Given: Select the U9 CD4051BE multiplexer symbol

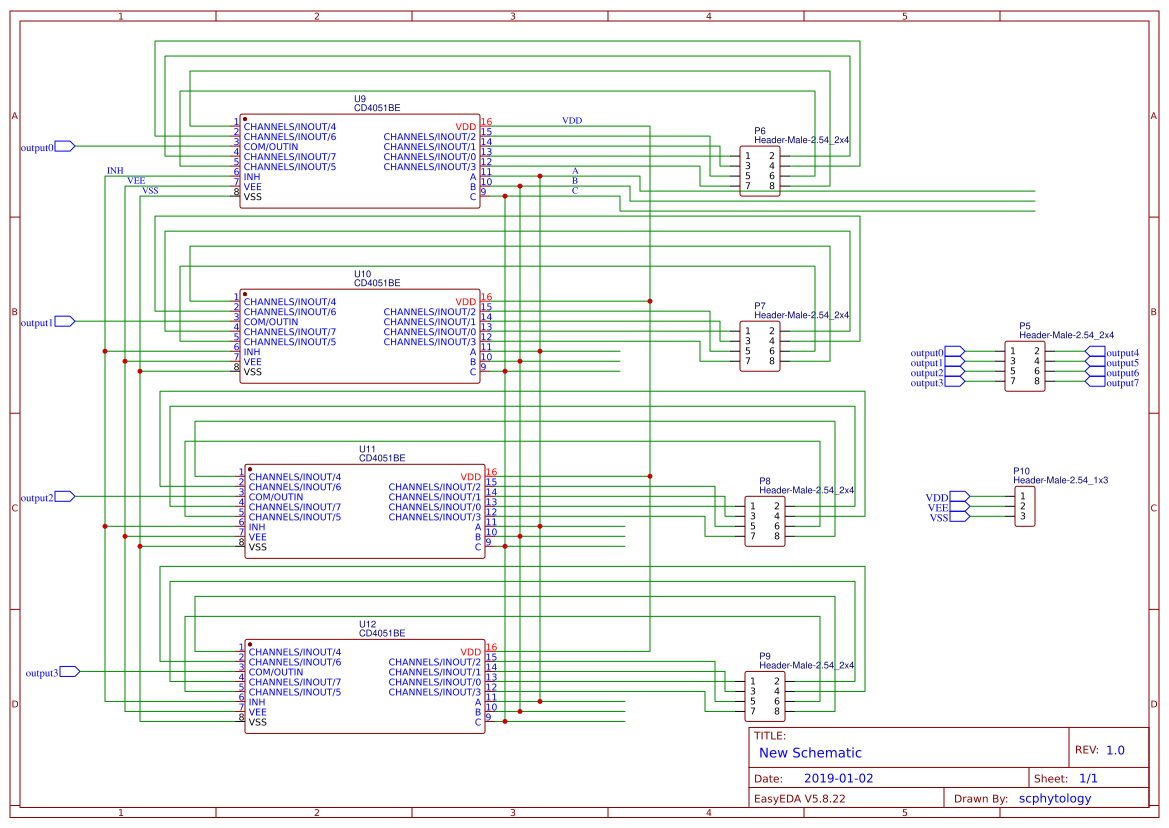Looking at the screenshot, I should click(360, 160).
